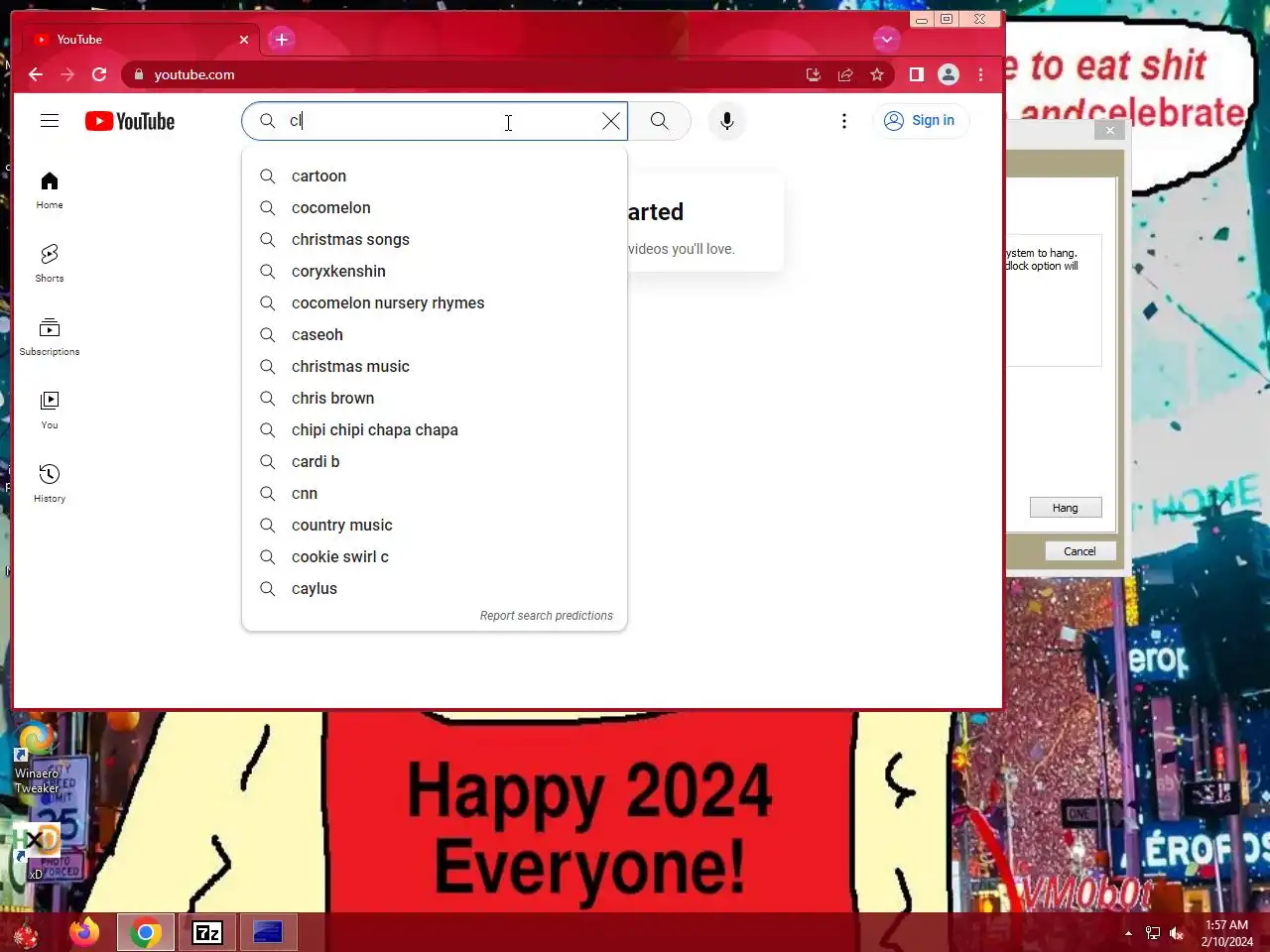This screenshot has width=1270, height=952.
Task: Open Winaero Tweaker desktop shortcut
Action: click(37, 759)
